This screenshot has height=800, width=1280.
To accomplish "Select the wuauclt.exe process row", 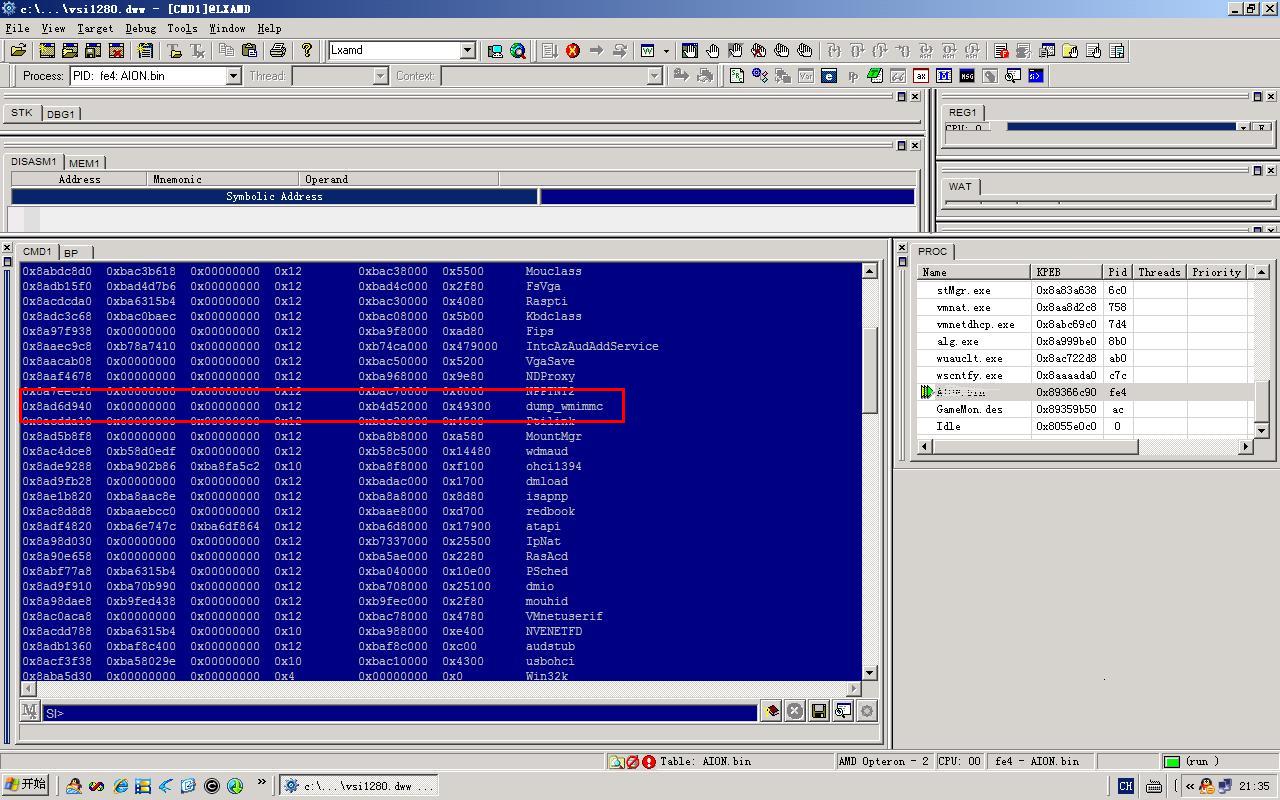I will pyautogui.click(x=1085, y=358).
